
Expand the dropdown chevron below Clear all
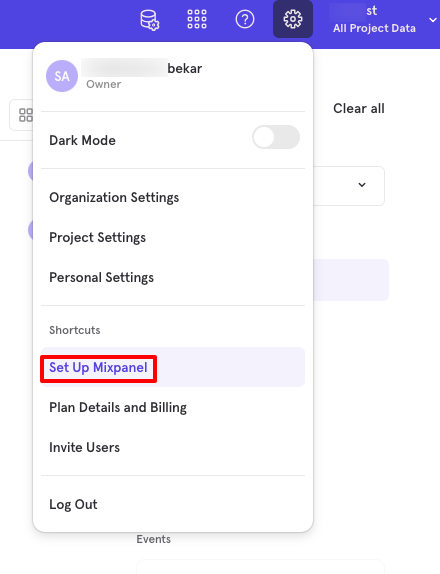[x=362, y=185]
